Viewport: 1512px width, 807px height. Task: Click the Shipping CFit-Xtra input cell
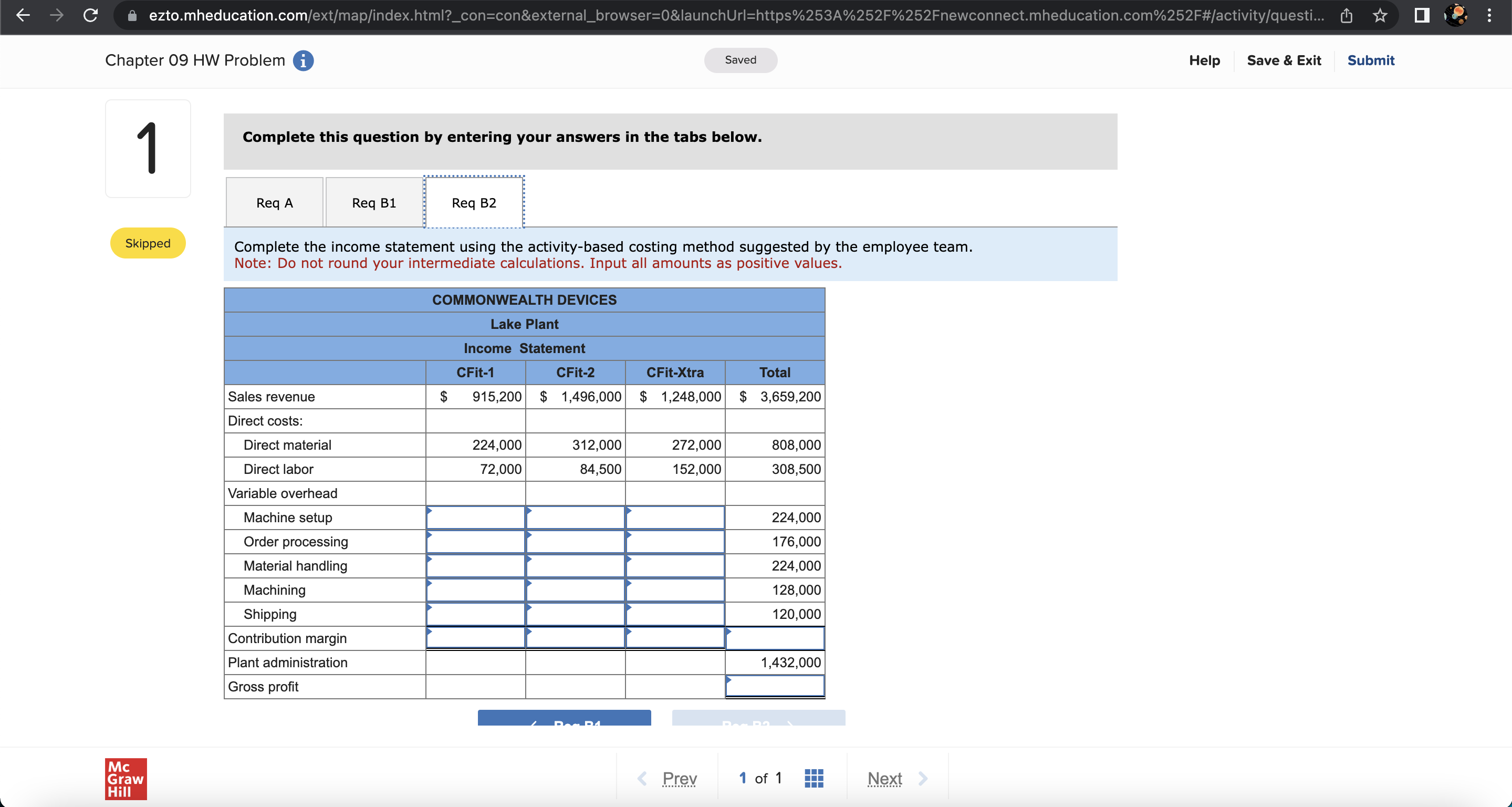(675, 614)
